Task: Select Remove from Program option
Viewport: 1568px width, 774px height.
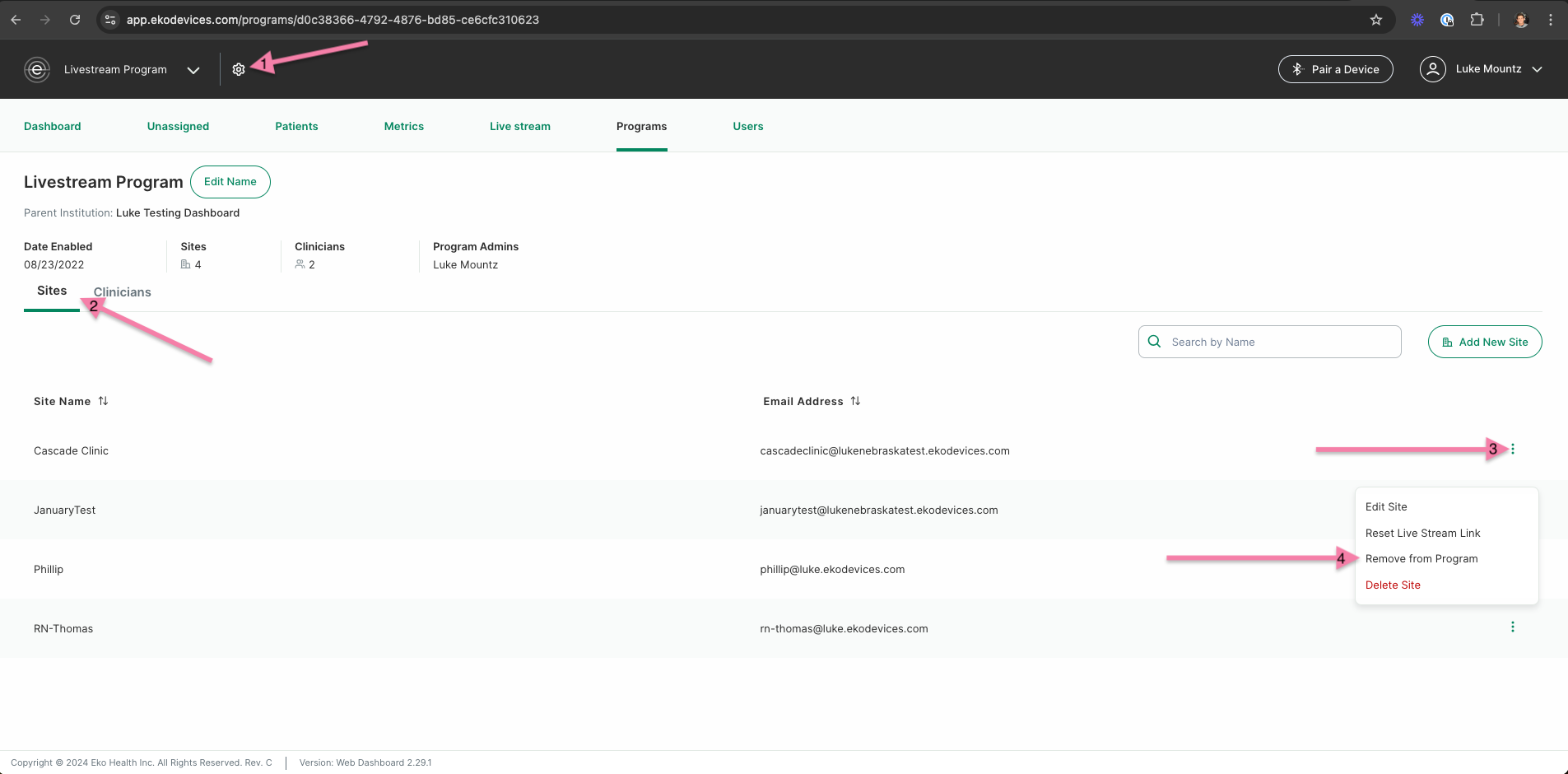Action: click(1421, 559)
